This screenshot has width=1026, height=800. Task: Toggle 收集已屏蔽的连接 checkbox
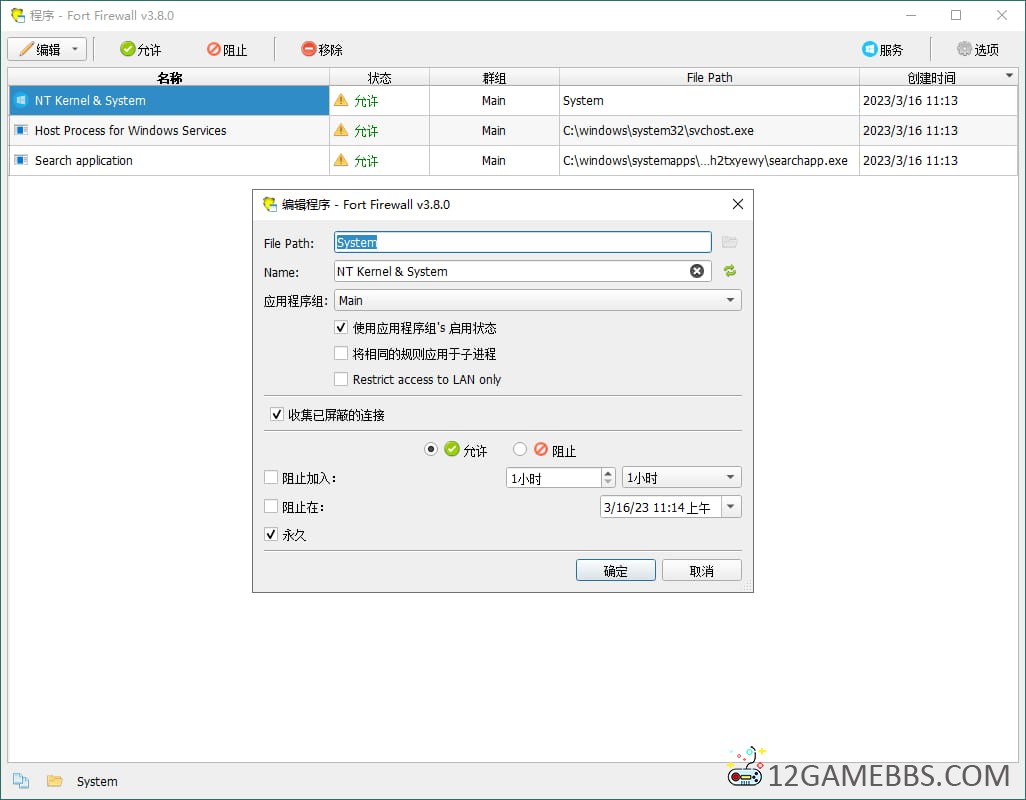tap(276, 414)
